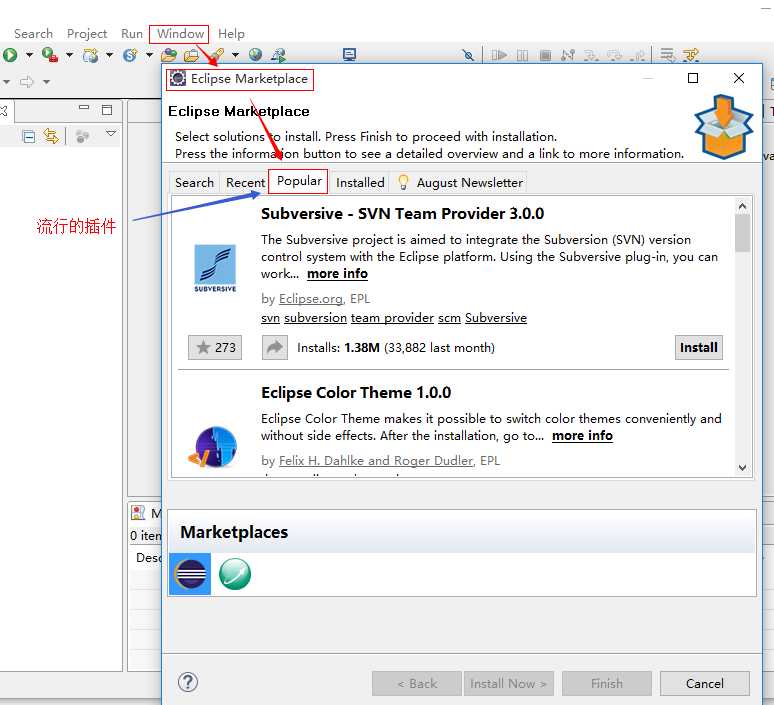Open the Eclipse.org author link
The image size is (774, 705).
[311, 299]
